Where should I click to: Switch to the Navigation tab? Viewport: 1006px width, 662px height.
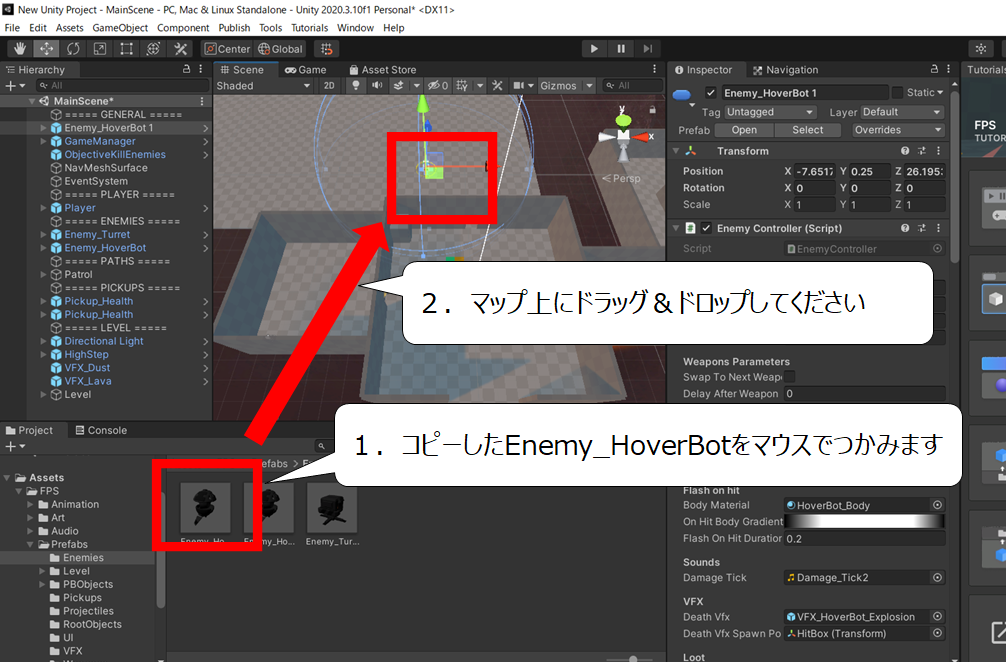(x=785, y=69)
